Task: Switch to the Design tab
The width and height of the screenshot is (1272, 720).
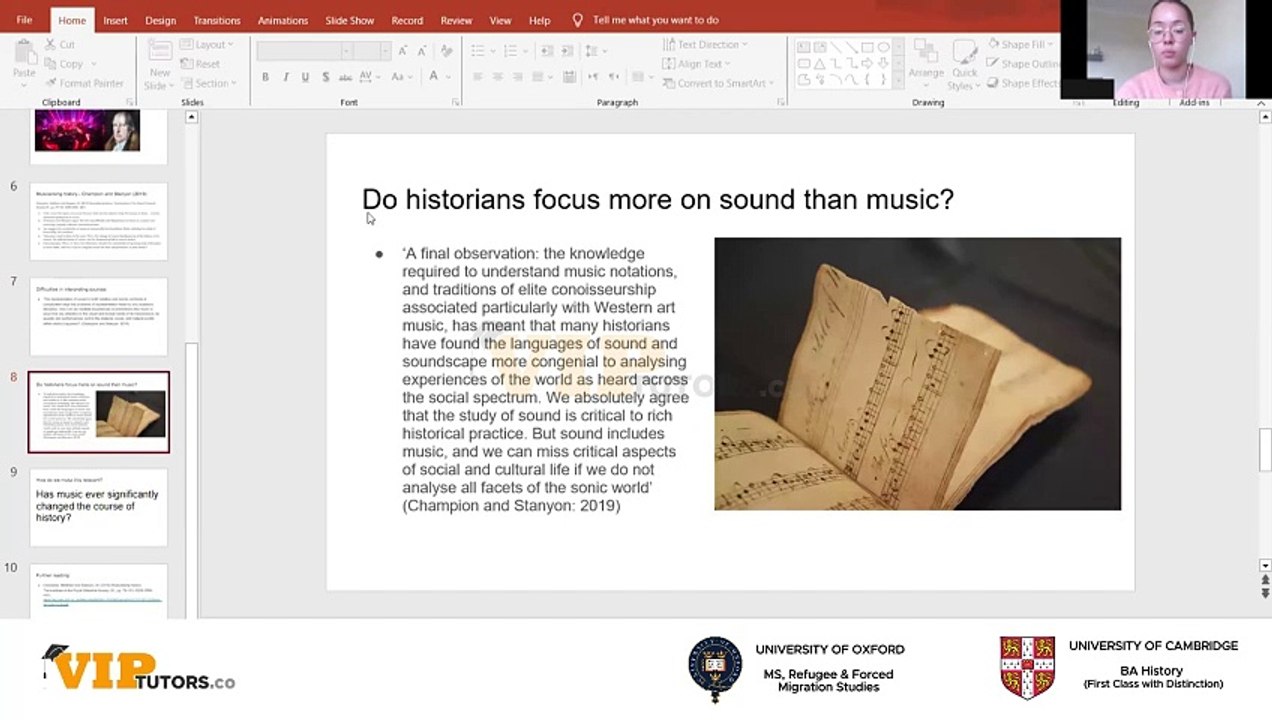Action: (160, 20)
